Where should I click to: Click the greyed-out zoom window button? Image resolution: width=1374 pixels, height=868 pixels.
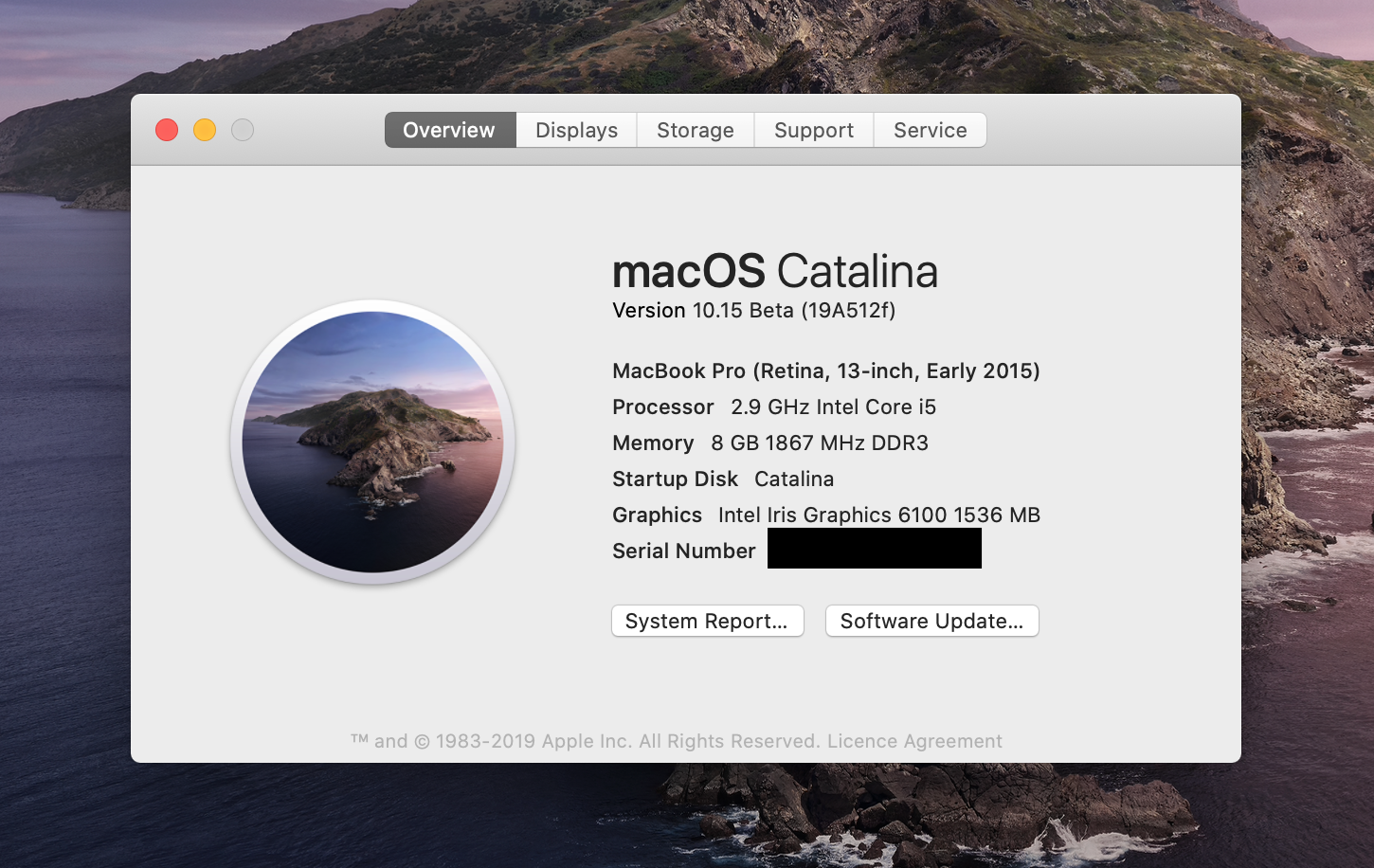click(243, 130)
